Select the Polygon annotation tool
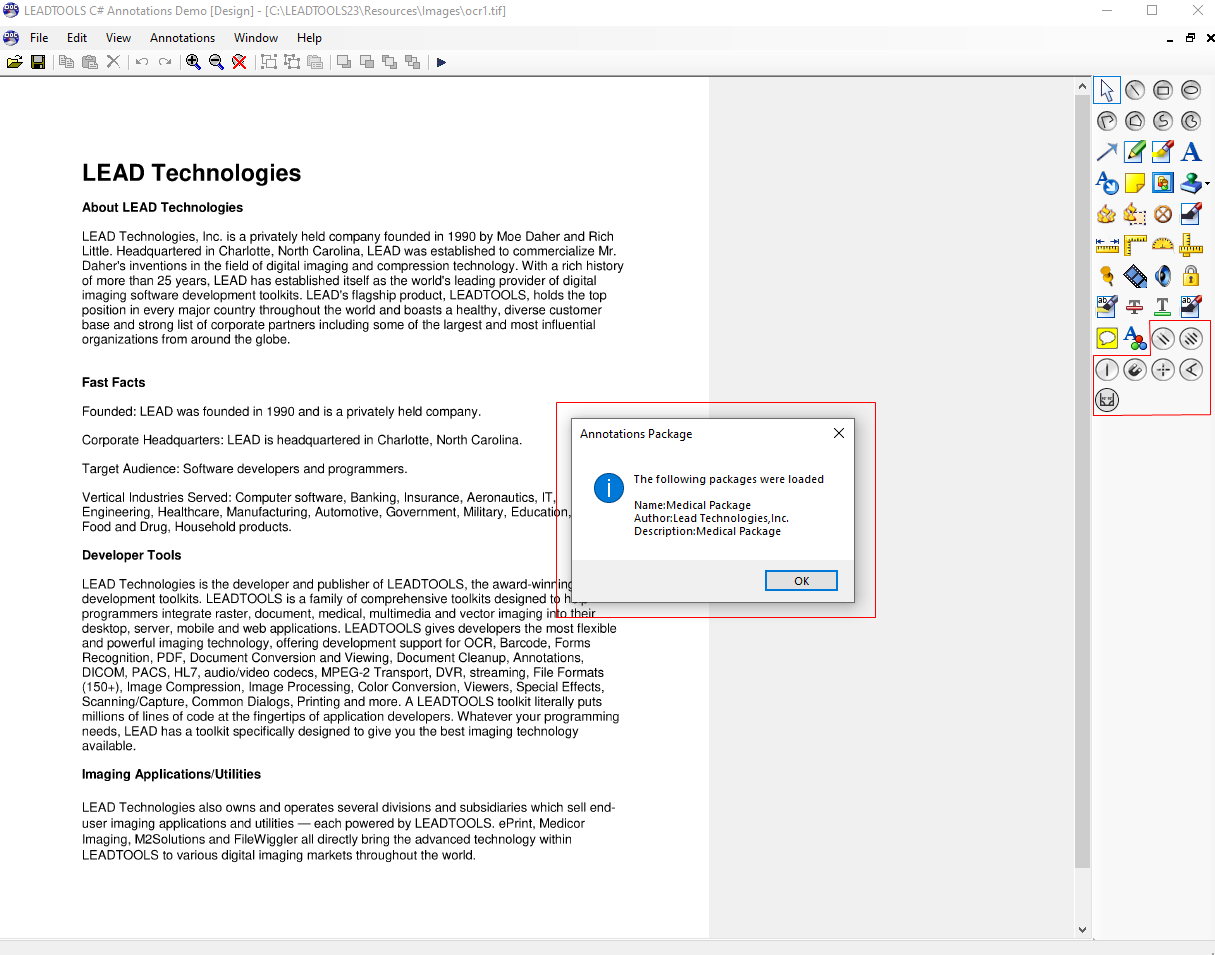1215x955 pixels. 1135,121
